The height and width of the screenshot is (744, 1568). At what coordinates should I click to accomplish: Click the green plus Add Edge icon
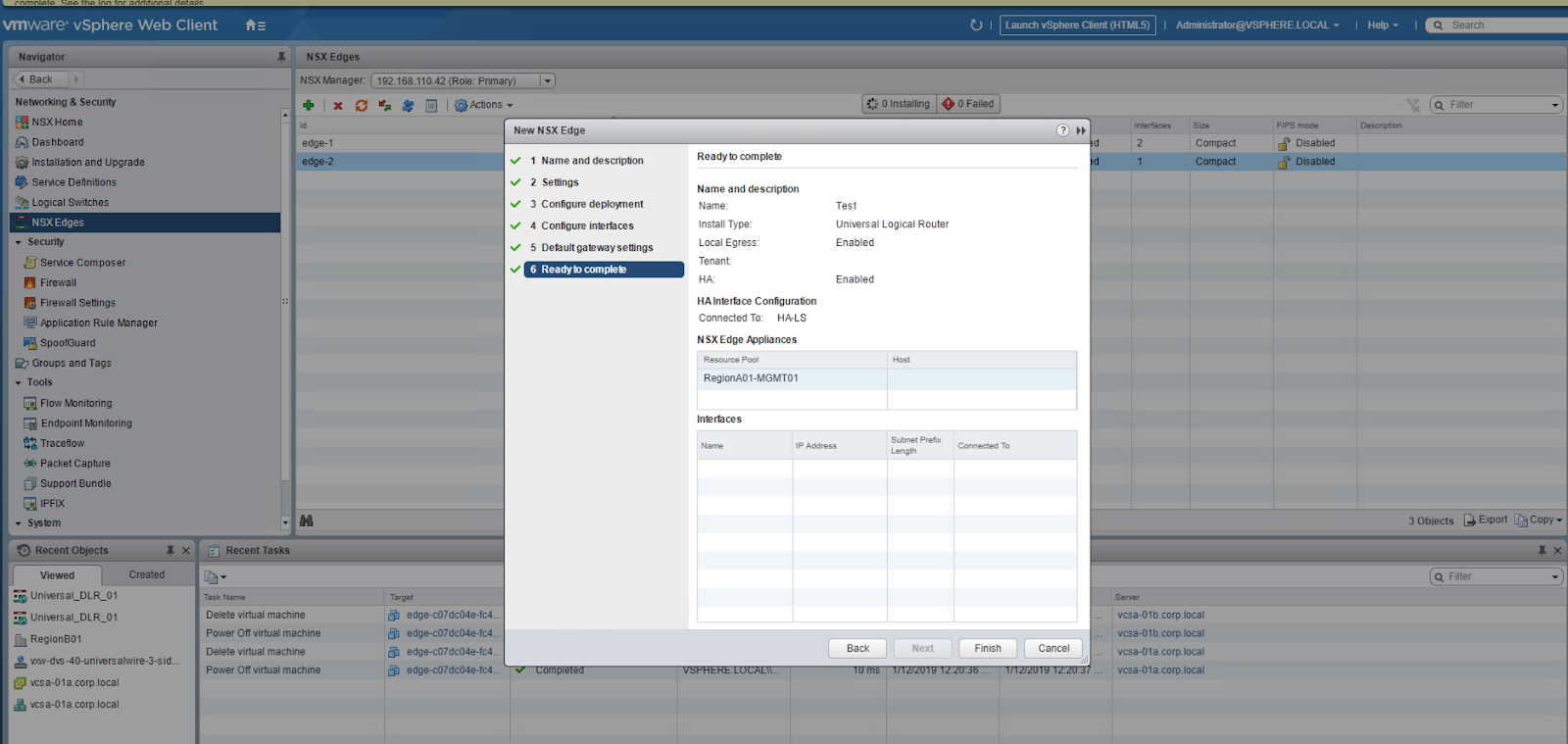(309, 105)
